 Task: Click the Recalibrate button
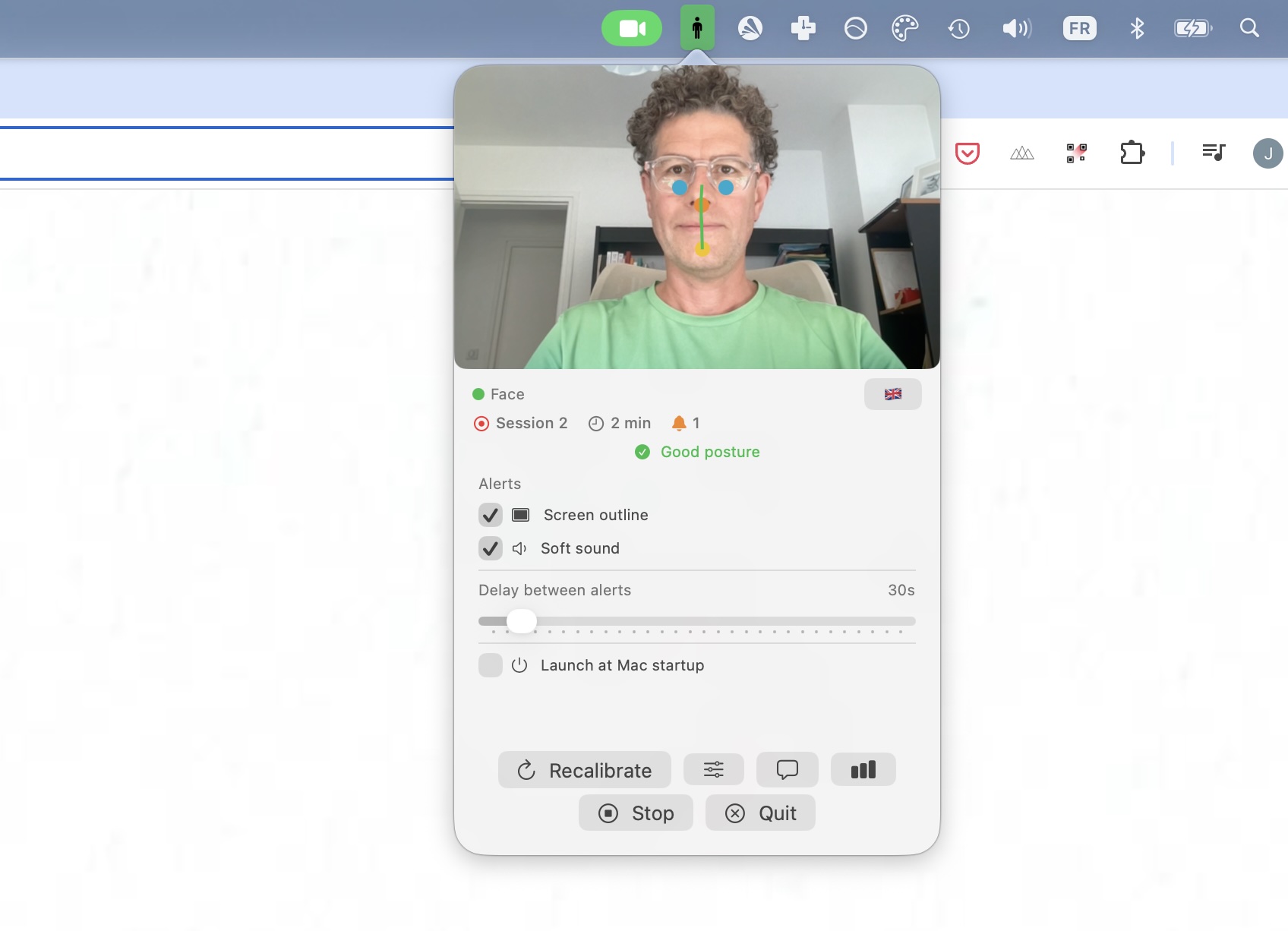[585, 770]
